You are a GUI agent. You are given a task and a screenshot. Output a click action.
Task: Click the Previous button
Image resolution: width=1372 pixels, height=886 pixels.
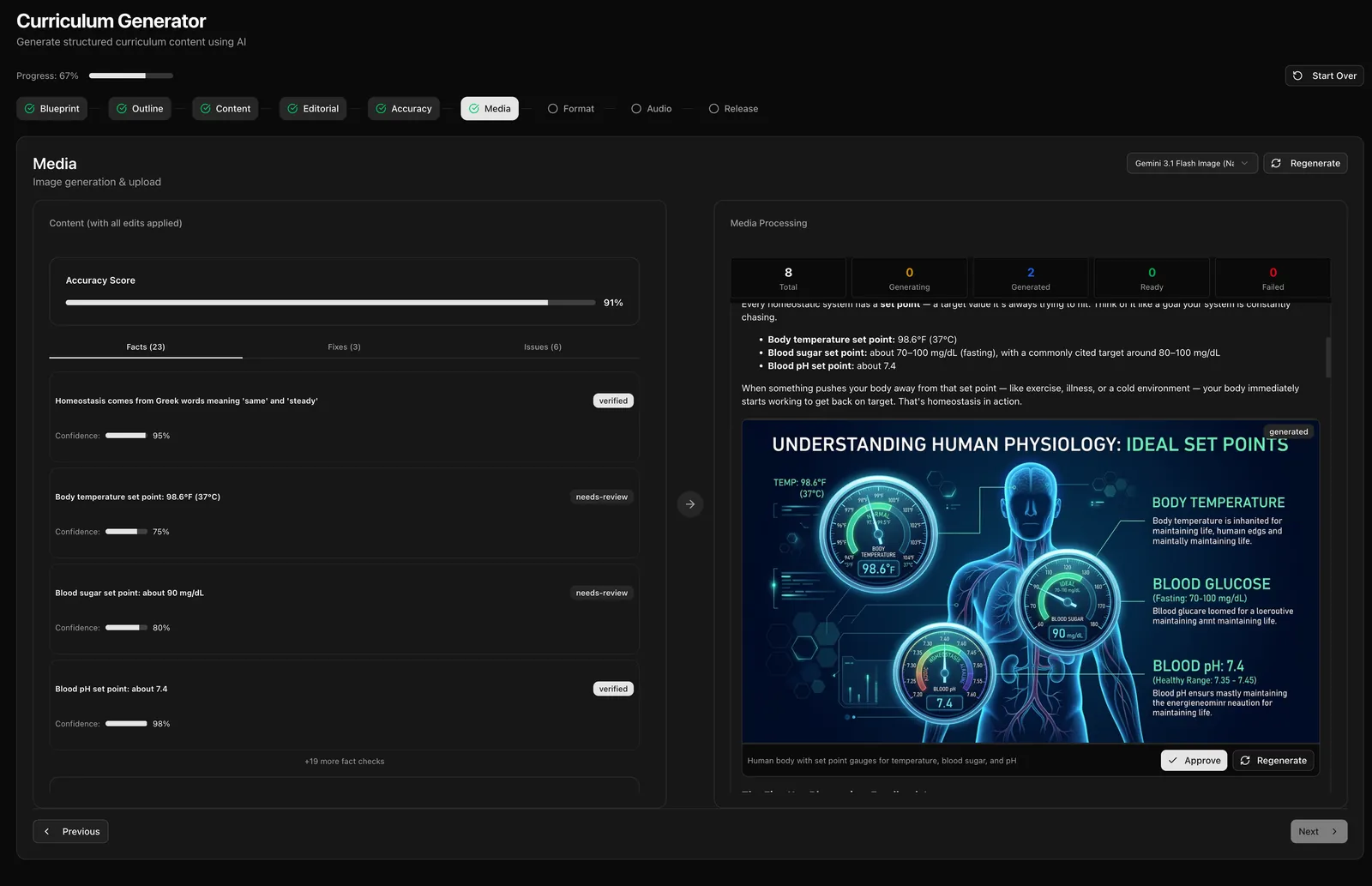point(70,831)
